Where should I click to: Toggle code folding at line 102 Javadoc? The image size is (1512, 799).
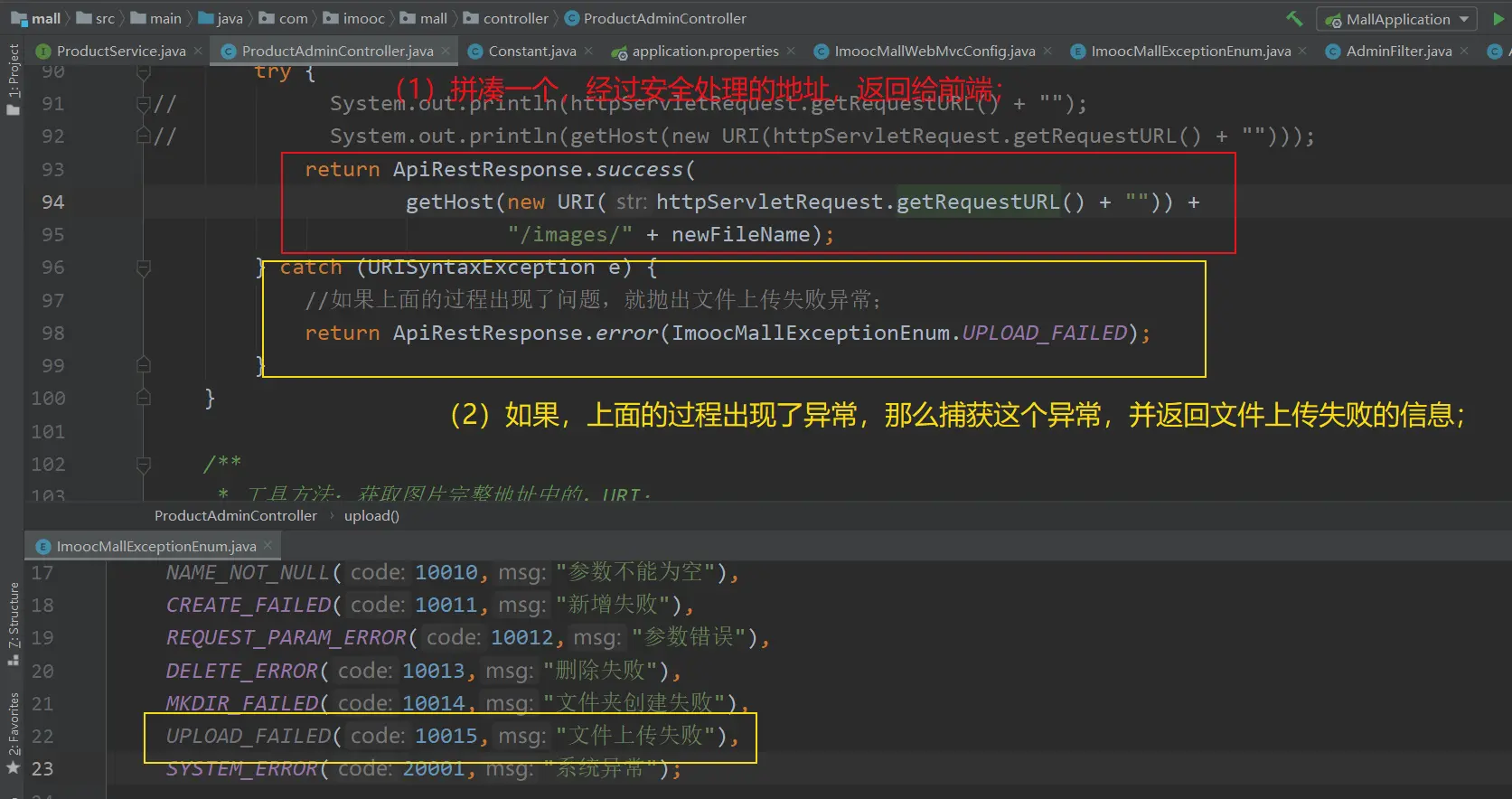143,465
